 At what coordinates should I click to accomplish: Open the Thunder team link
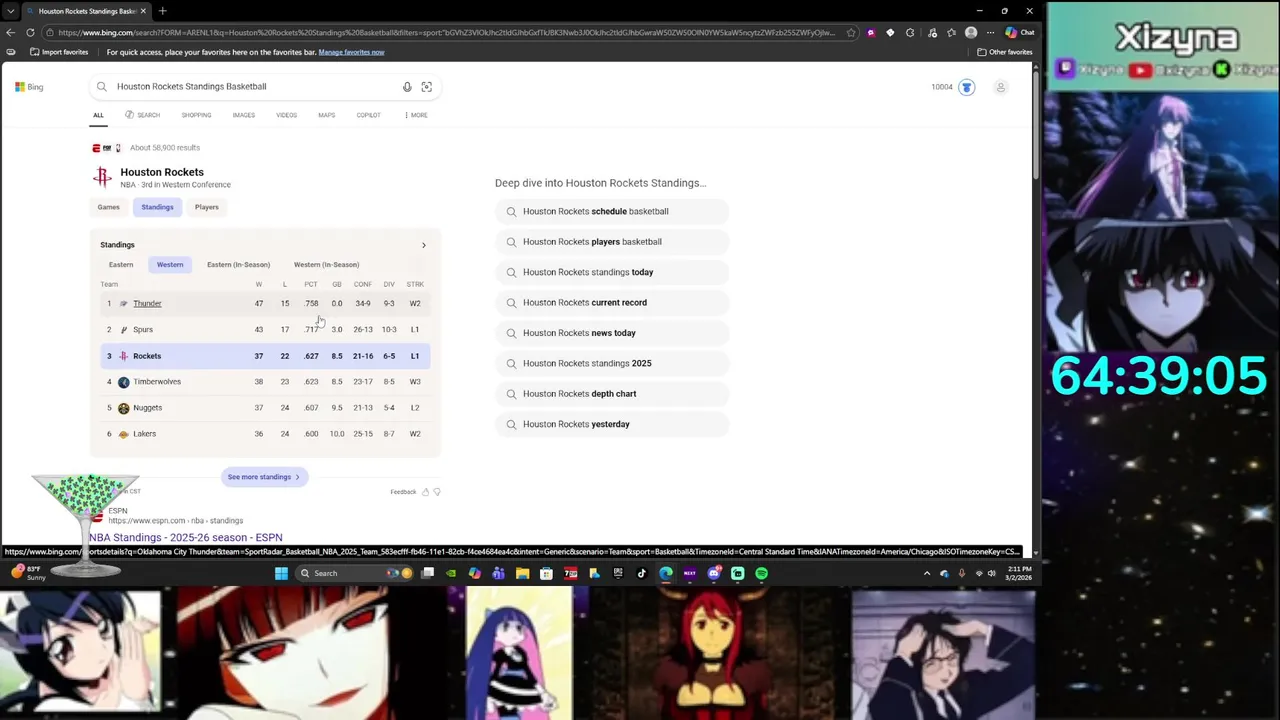[147, 303]
